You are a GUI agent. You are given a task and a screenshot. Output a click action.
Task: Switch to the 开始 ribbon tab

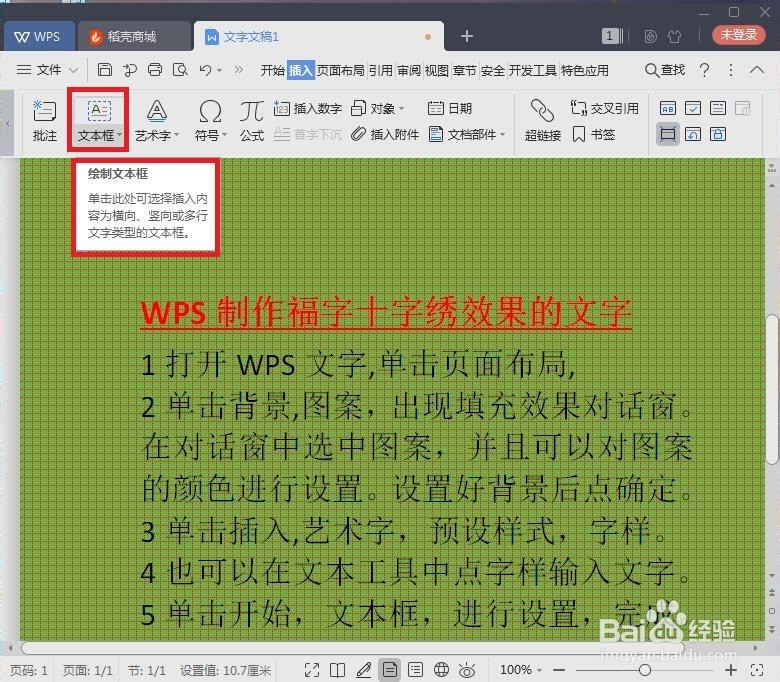(x=273, y=70)
